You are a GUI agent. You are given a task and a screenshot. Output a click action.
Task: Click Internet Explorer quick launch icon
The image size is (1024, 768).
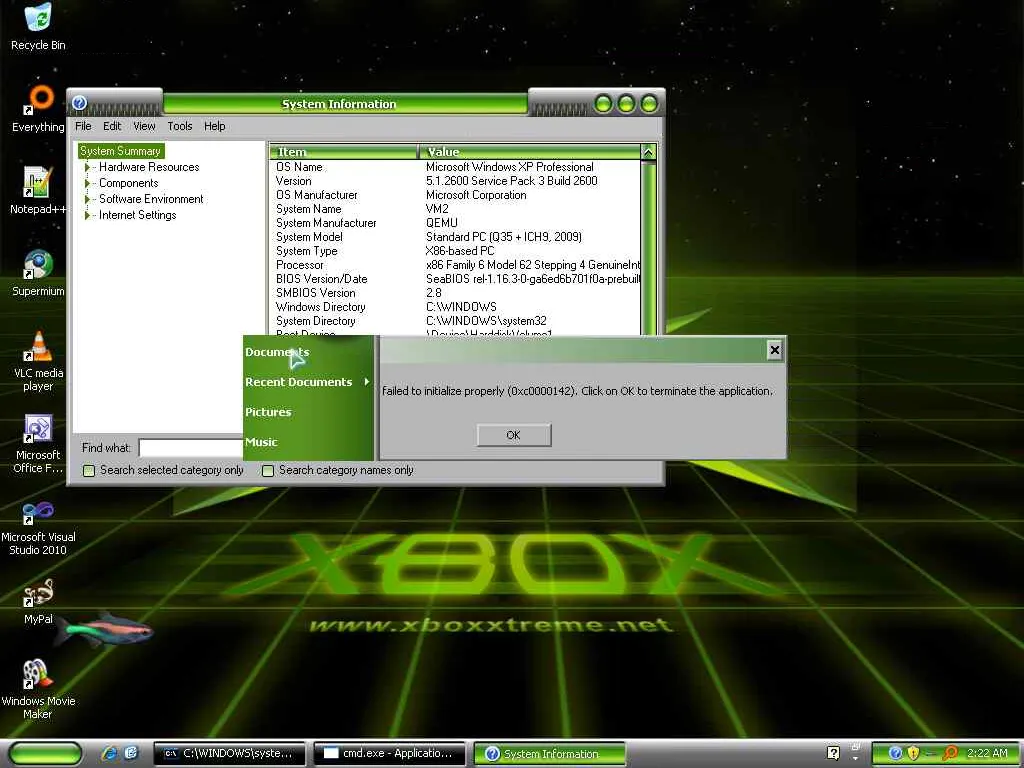tap(109, 753)
